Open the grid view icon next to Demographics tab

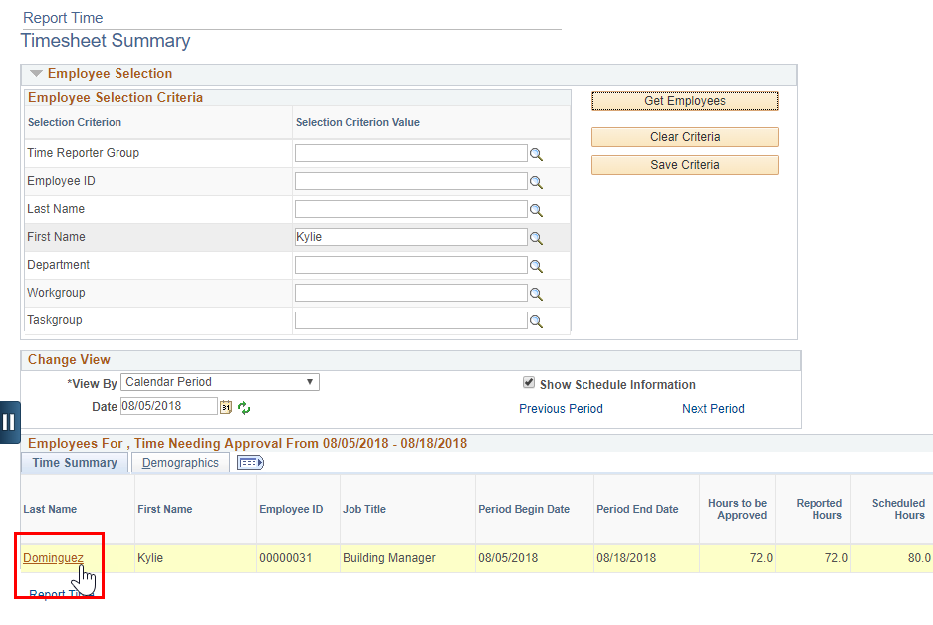point(250,462)
